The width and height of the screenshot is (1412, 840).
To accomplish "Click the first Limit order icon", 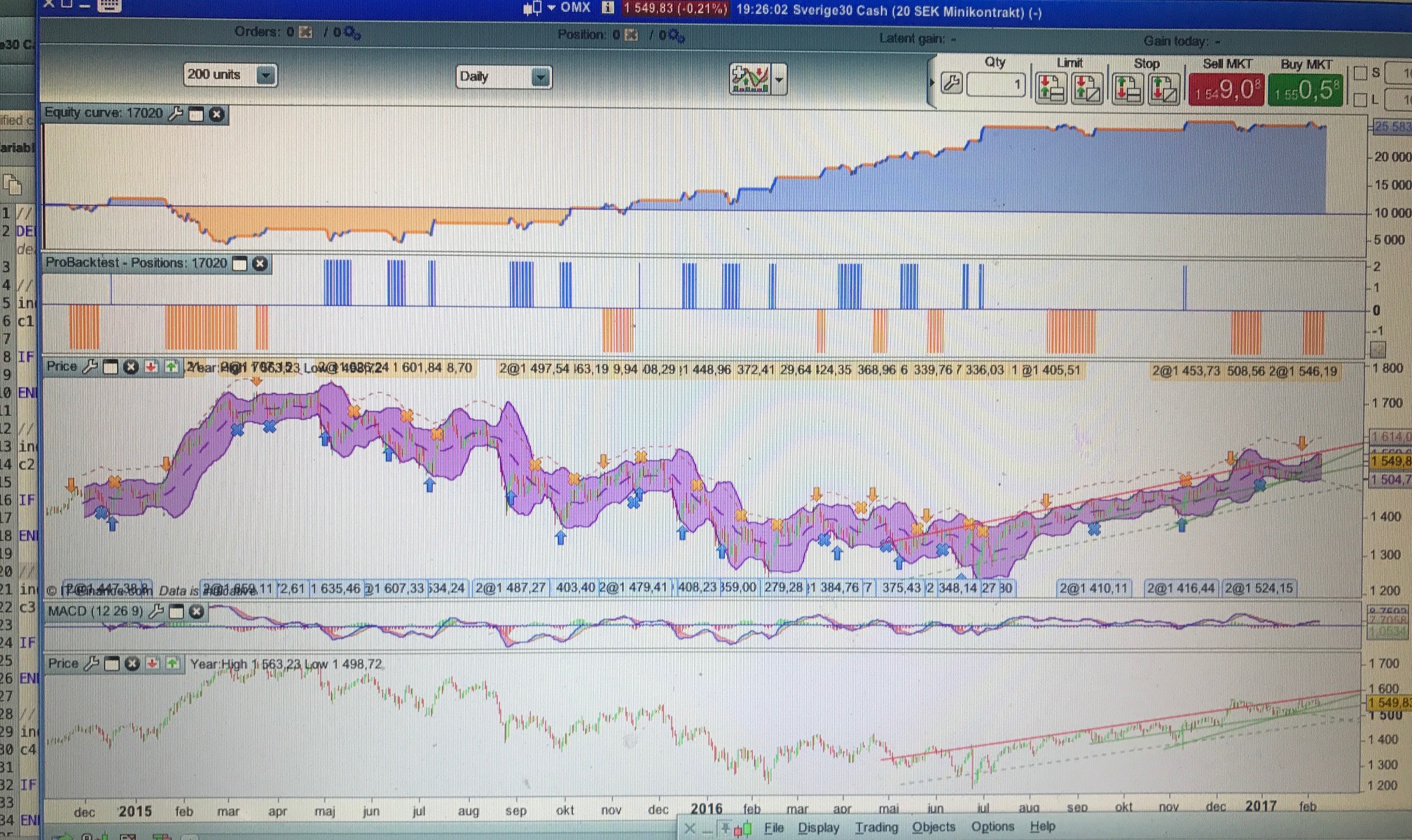I will (1051, 89).
